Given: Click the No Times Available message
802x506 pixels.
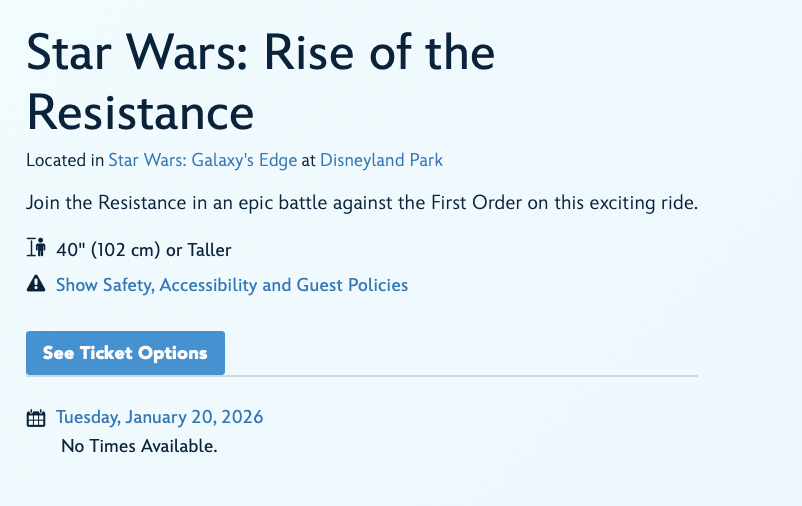Looking at the screenshot, I should [139, 446].
